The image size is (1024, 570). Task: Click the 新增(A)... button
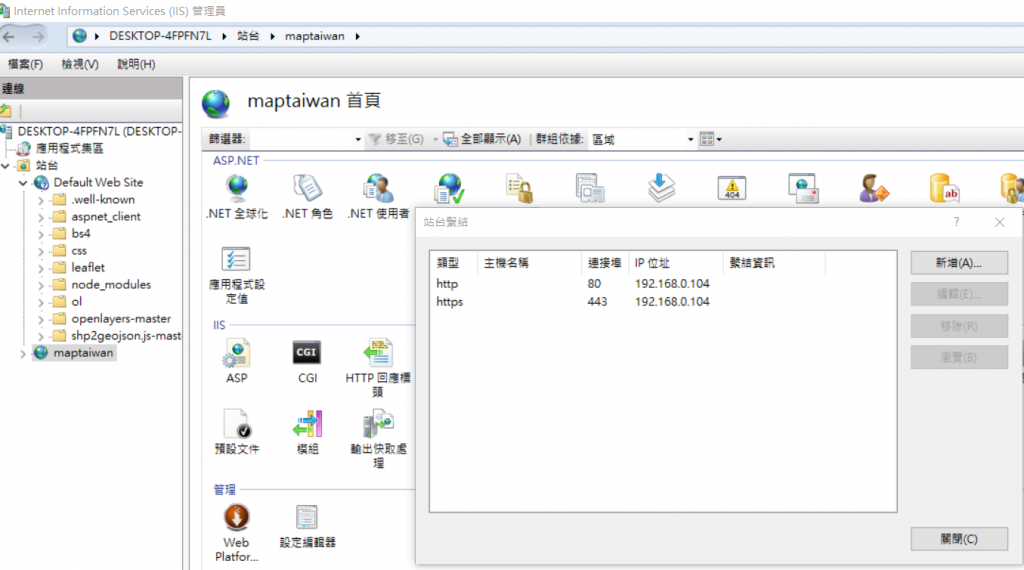[x=959, y=262]
